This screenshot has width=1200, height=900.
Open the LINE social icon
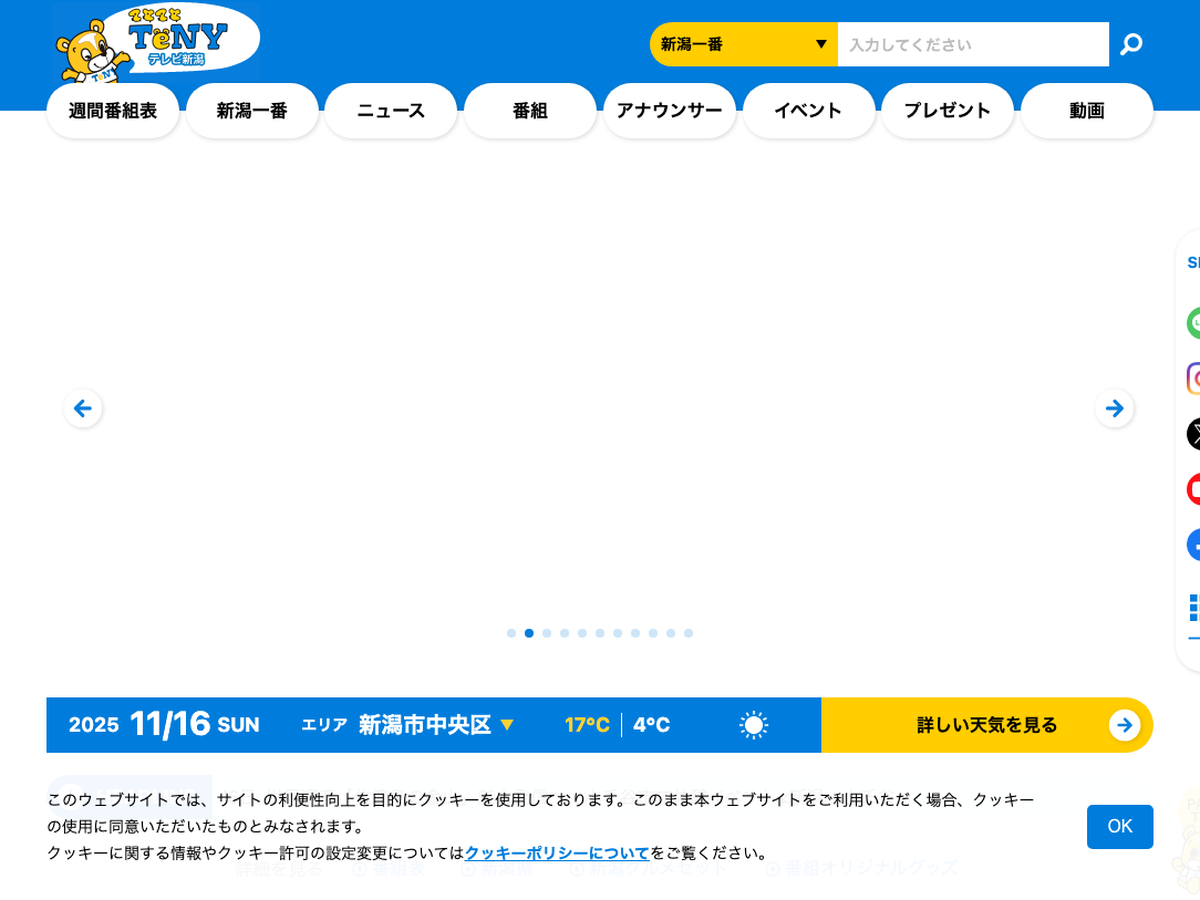(x=1193, y=323)
